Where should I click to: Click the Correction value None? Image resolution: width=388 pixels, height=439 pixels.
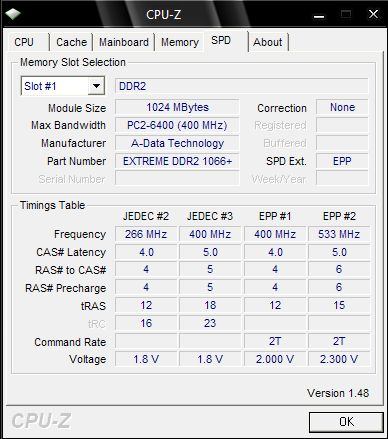click(342, 107)
